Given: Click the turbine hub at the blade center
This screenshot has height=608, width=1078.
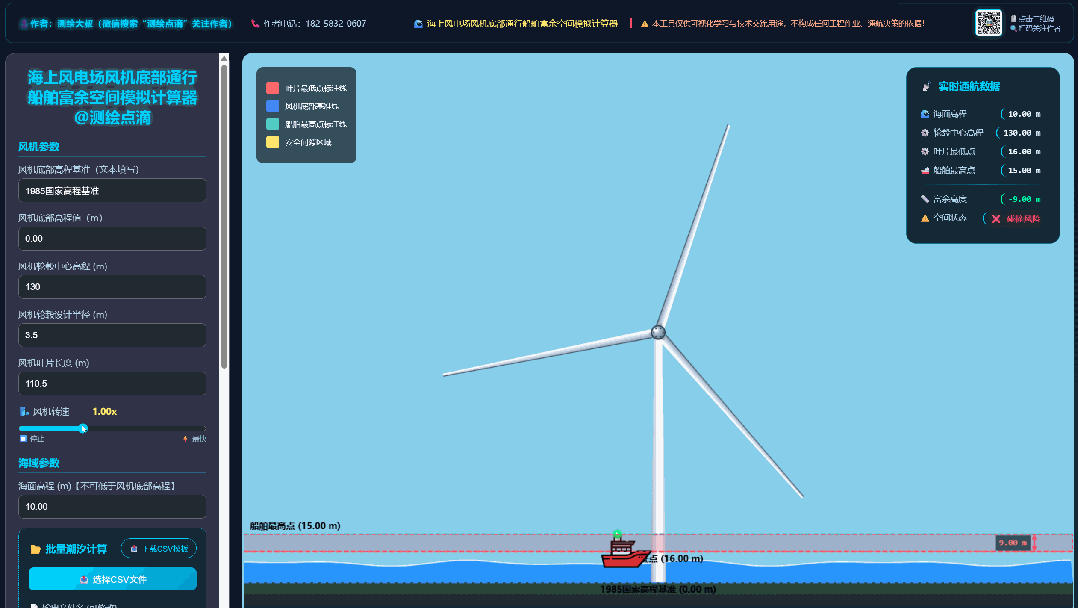Looking at the screenshot, I should pyautogui.click(x=658, y=332).
